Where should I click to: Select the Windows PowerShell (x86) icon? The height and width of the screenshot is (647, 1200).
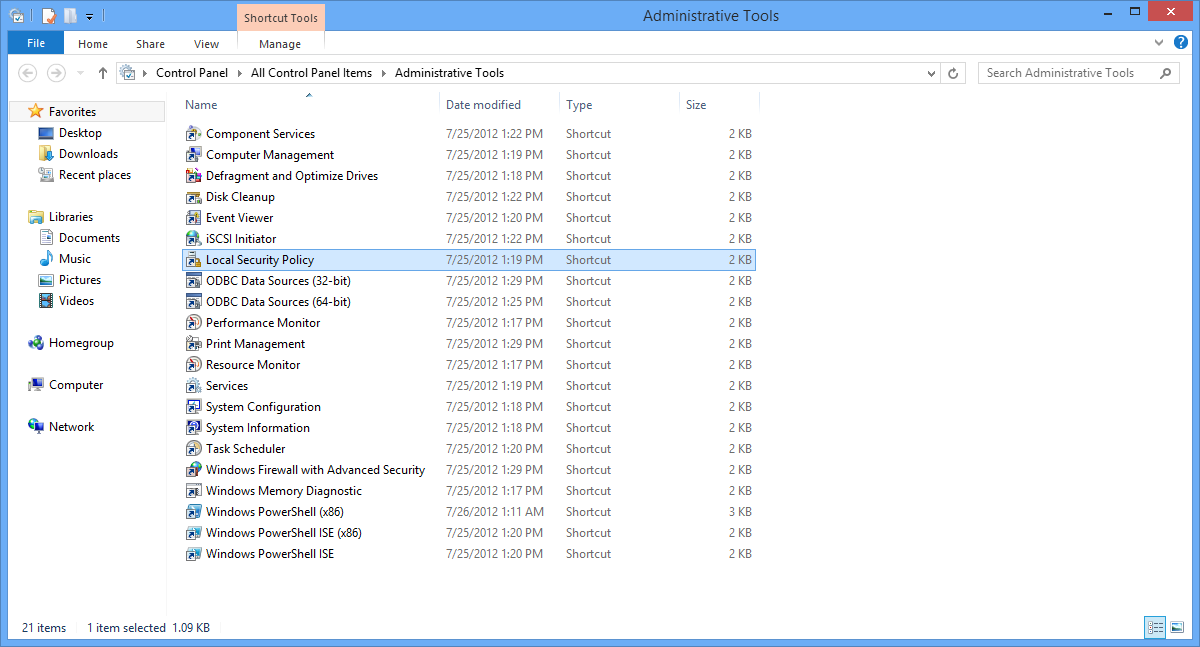click(x=194, y=512)
